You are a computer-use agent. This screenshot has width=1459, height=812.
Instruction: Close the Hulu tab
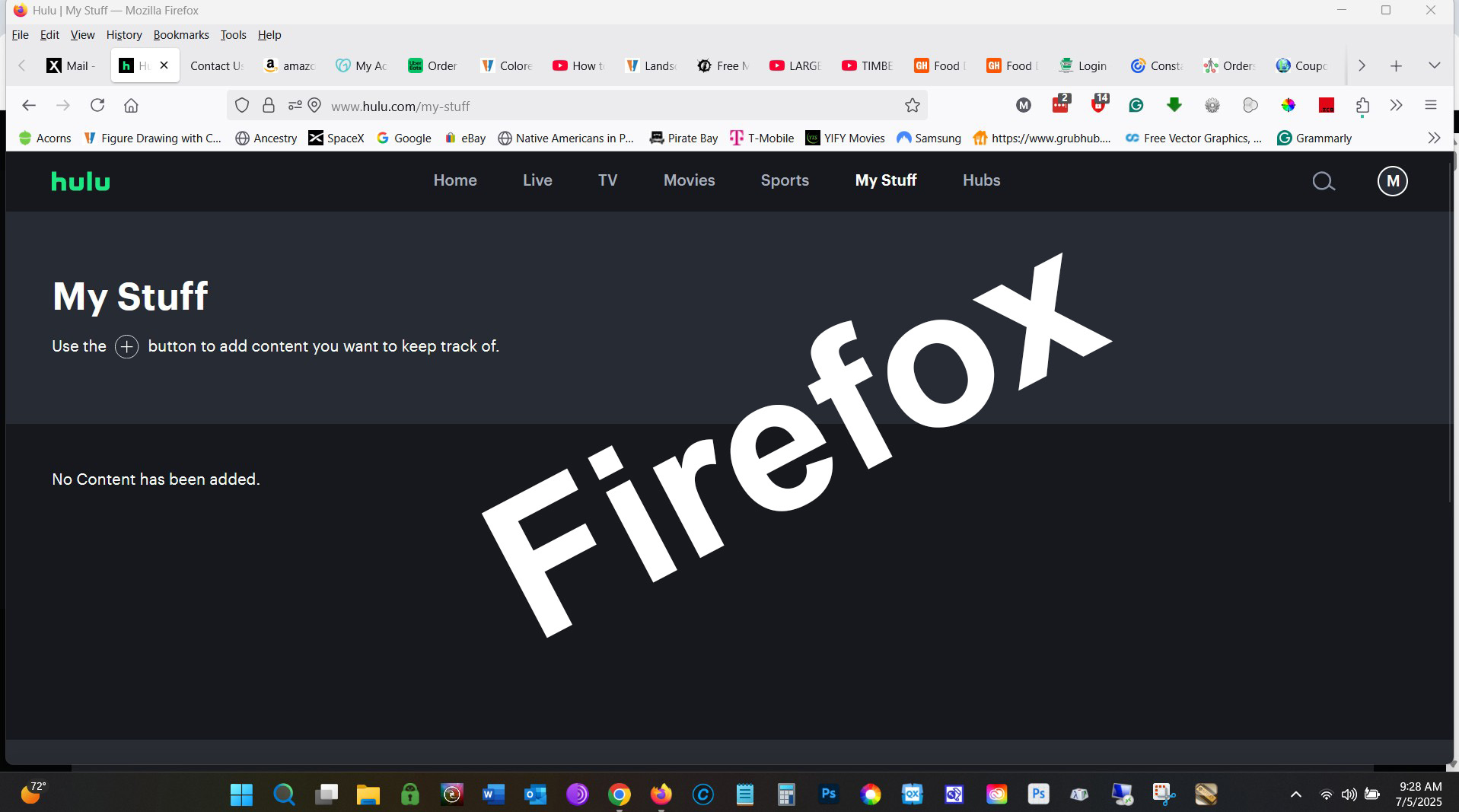coord(164,65)
